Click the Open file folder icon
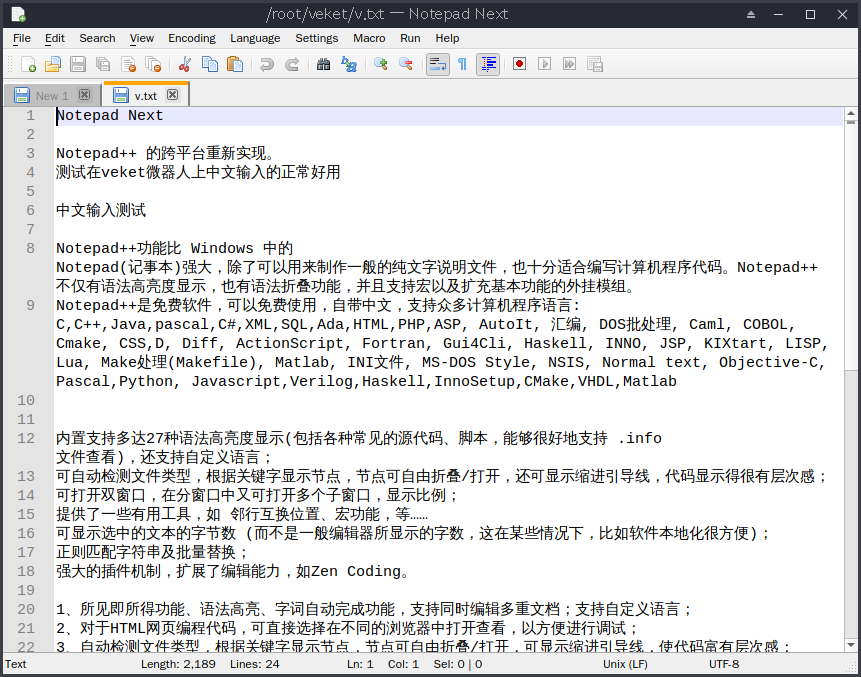This screenshot has height=677, width=861. click(53, 64)
